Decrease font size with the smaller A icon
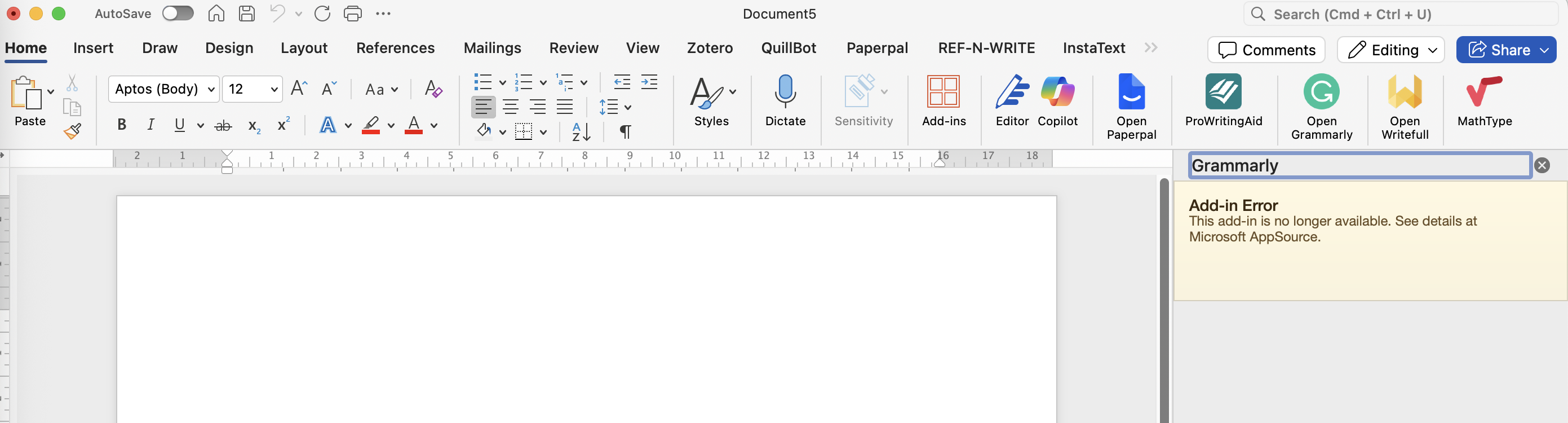Screen dimensions: 1568x423 329,89
